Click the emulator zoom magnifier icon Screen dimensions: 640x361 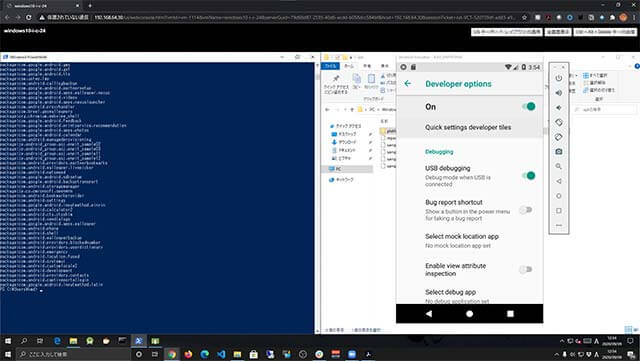[559, 166]
